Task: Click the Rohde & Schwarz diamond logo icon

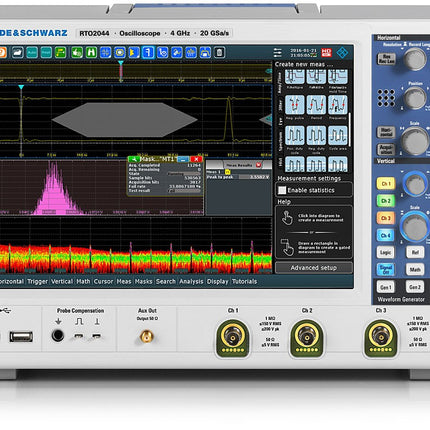Action: (342, 52)
